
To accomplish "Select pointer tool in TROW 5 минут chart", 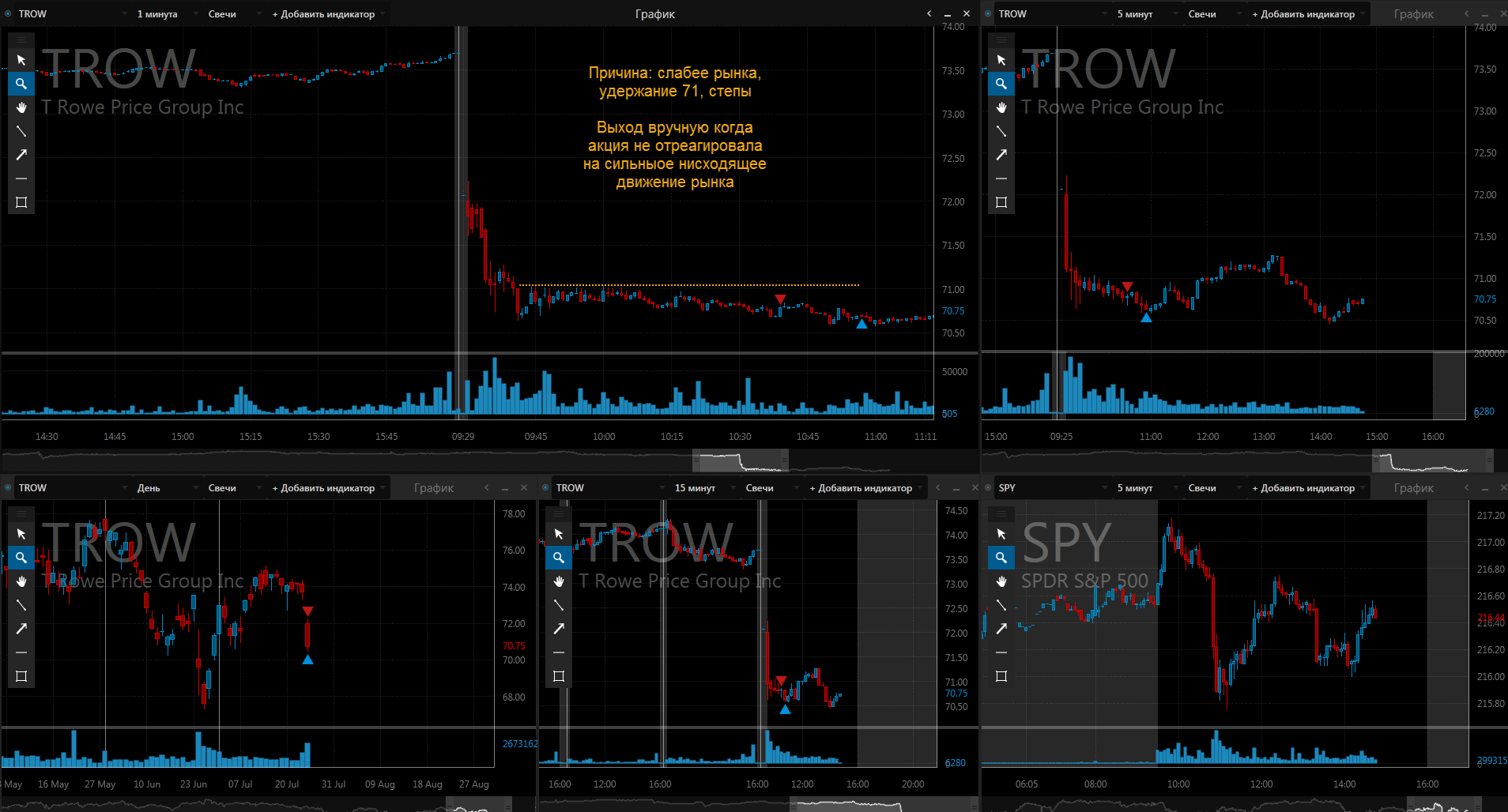I will click(x=1001, y=60).
